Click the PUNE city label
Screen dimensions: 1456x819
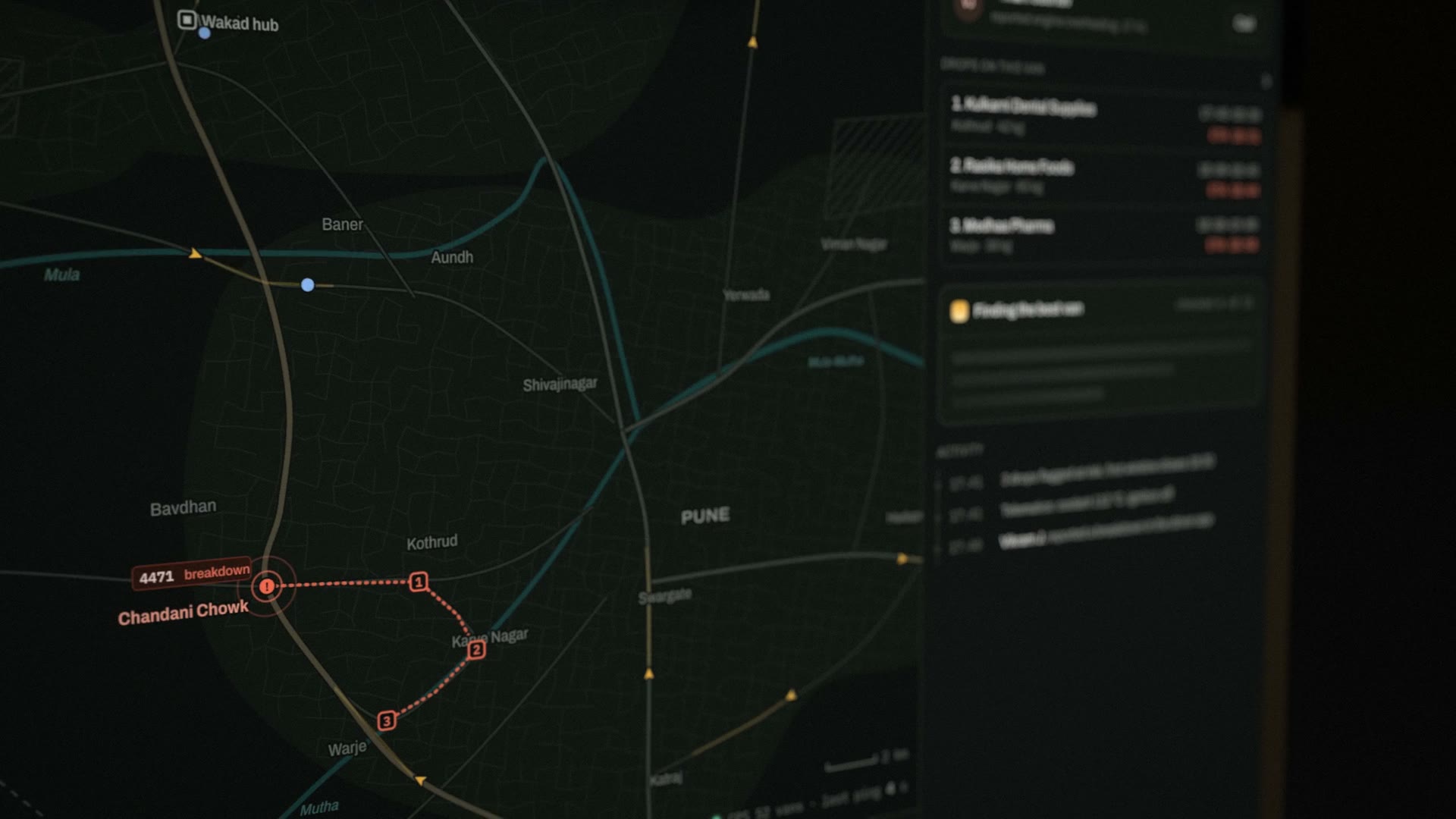(705, 516)
